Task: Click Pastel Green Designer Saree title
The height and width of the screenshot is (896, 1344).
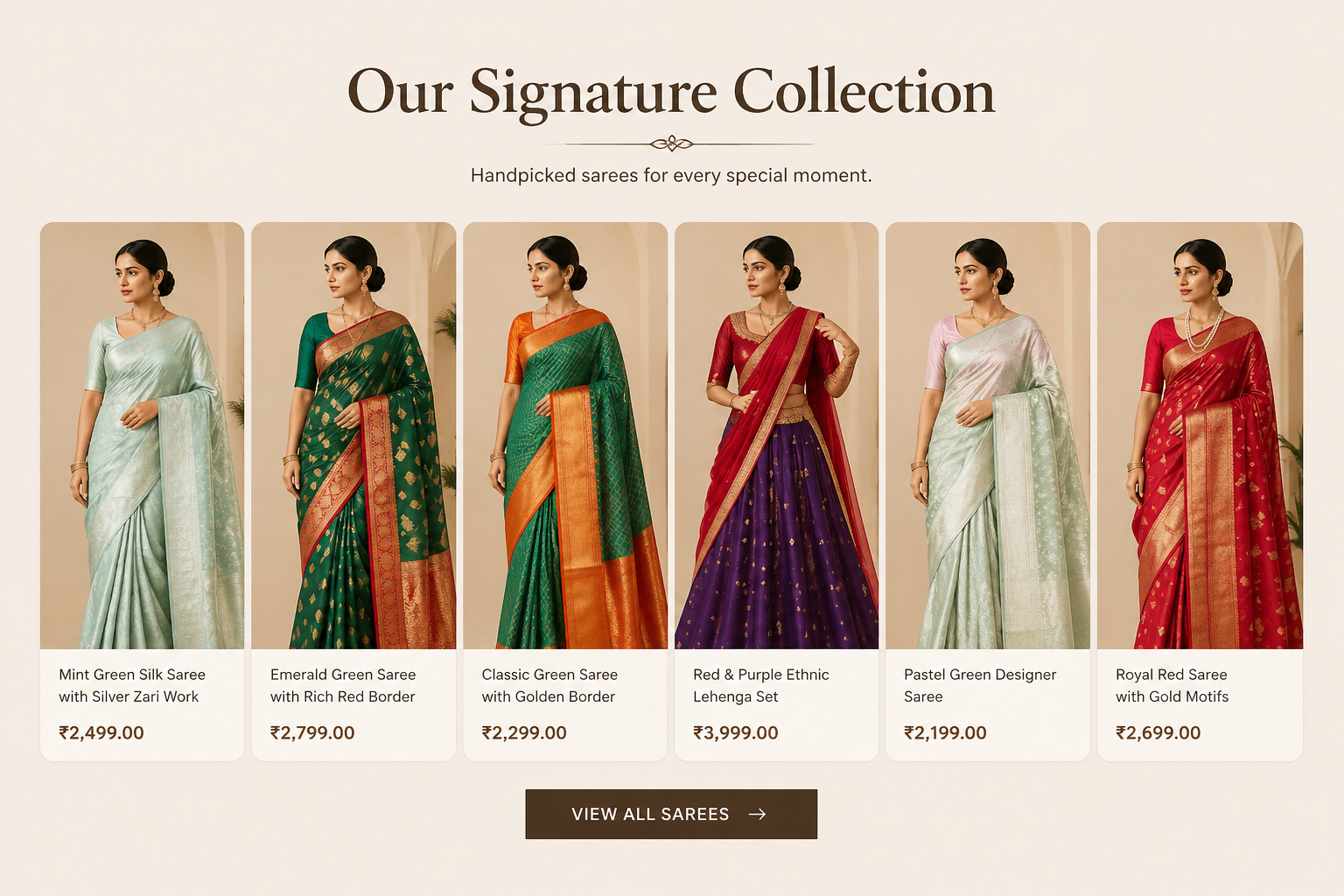Action: (x=980, y=685)
